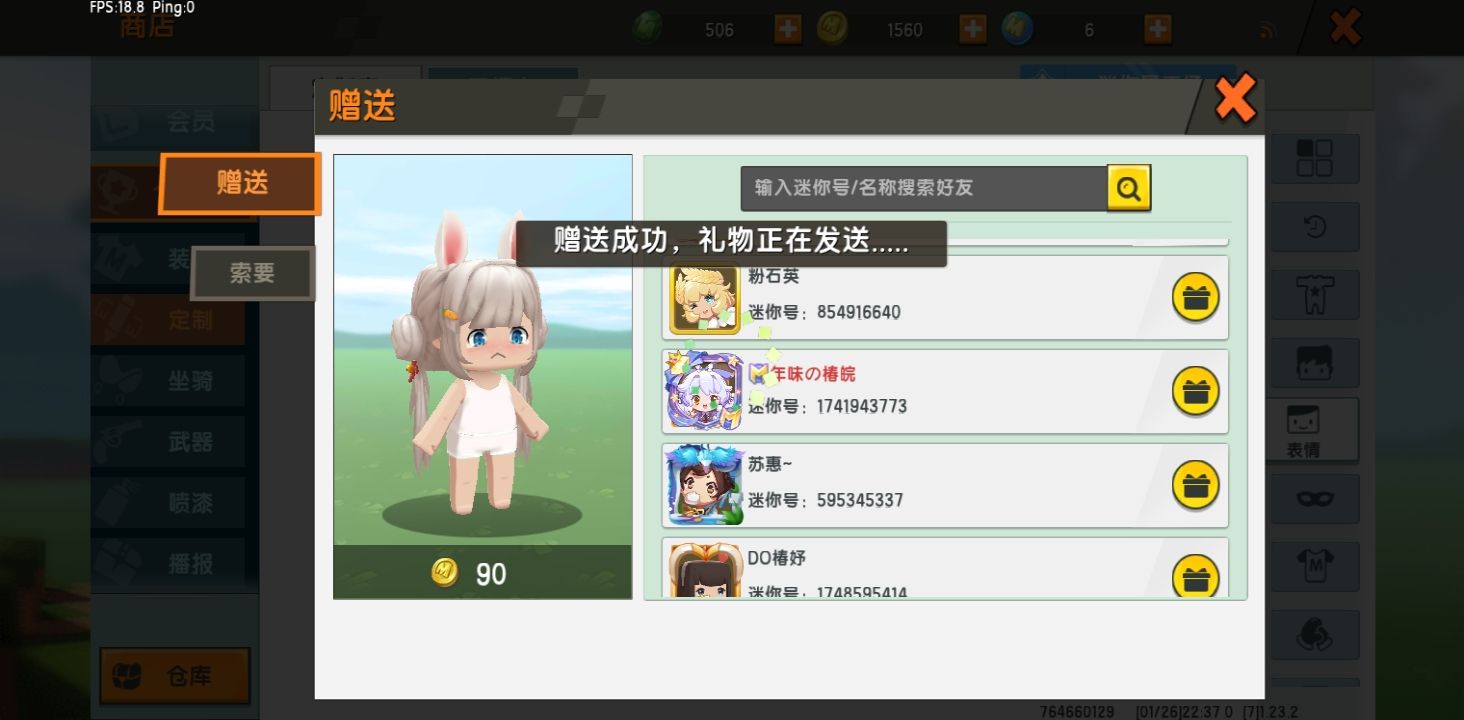1464x720 pixels.
Task: Focus the friend search input field
Action: (x=924, y=188)
